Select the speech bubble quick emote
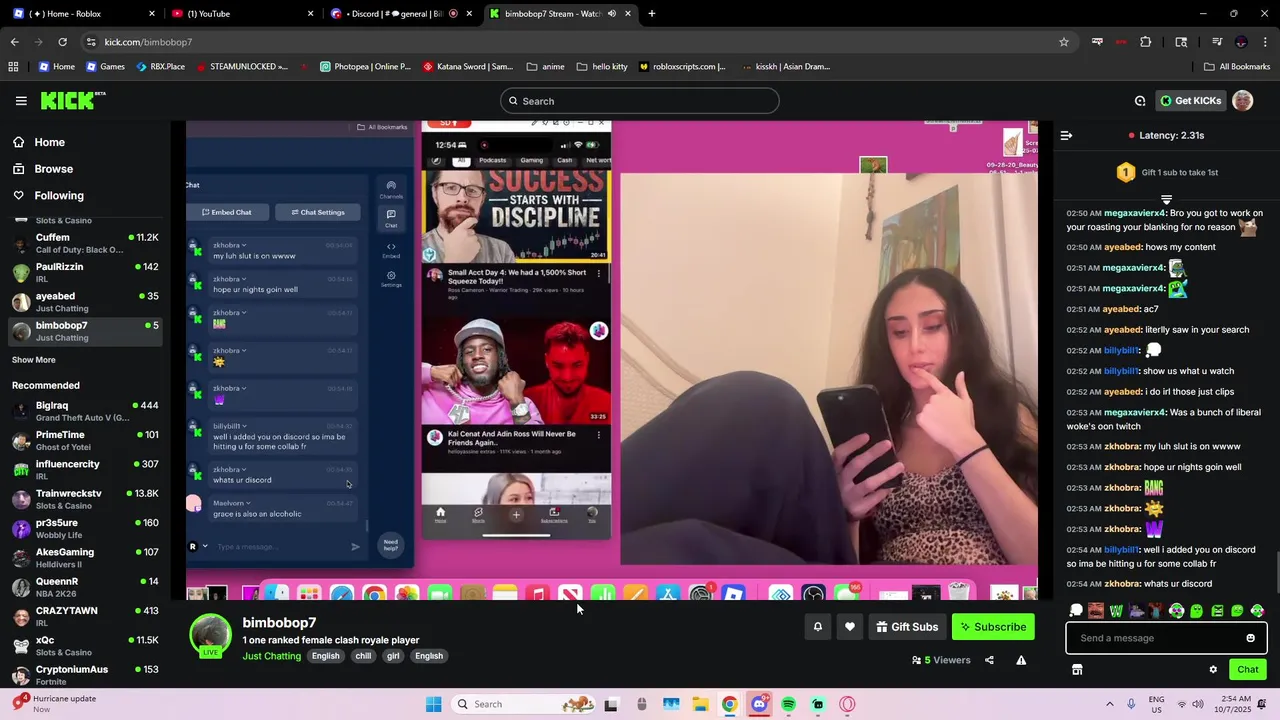The image size is (1280, 720). 1076,611
